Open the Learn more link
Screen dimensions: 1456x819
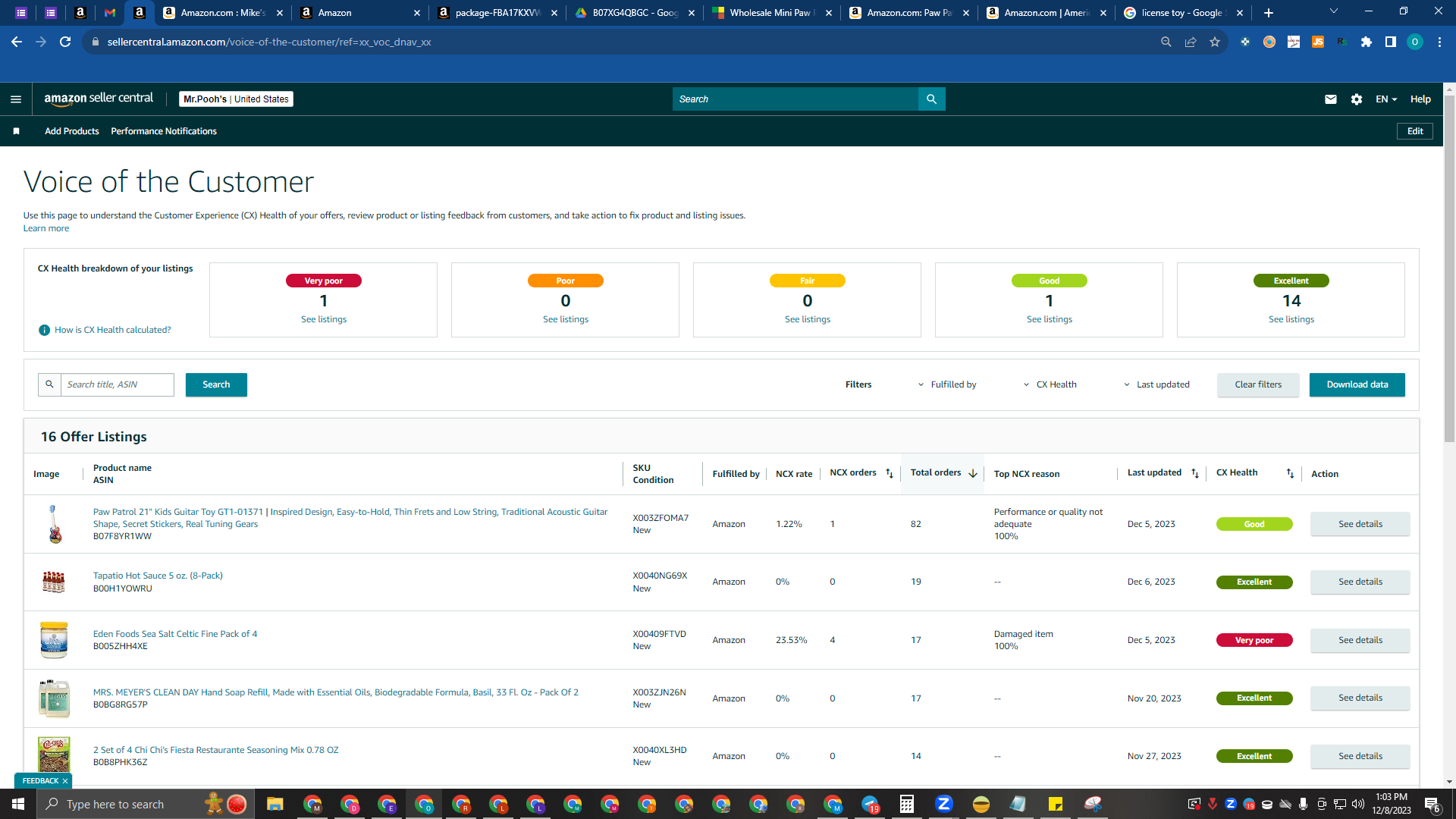[x=46, y=228]
